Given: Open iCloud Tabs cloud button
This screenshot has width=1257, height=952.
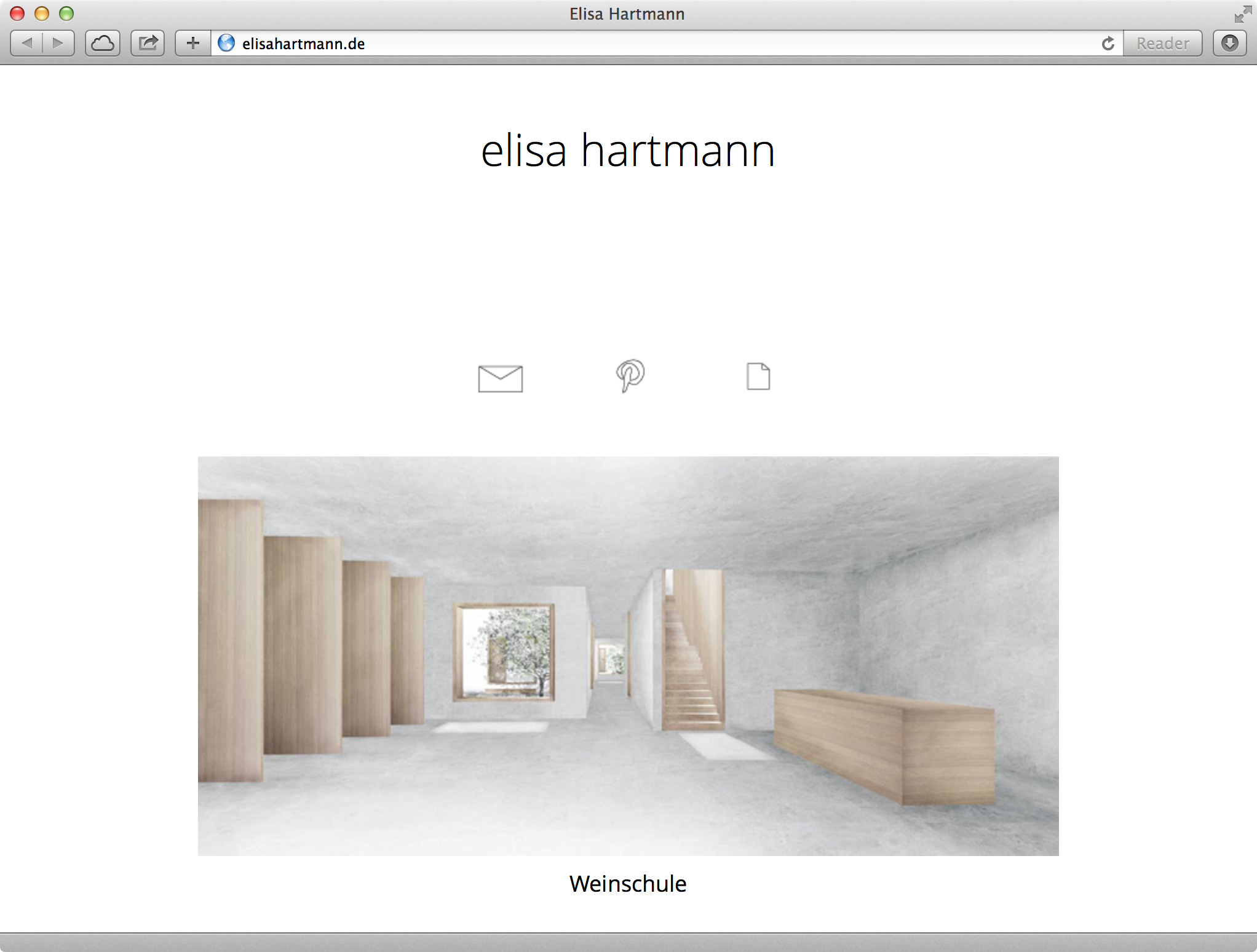Looking at the screenshot, I should tap(102, 43).
